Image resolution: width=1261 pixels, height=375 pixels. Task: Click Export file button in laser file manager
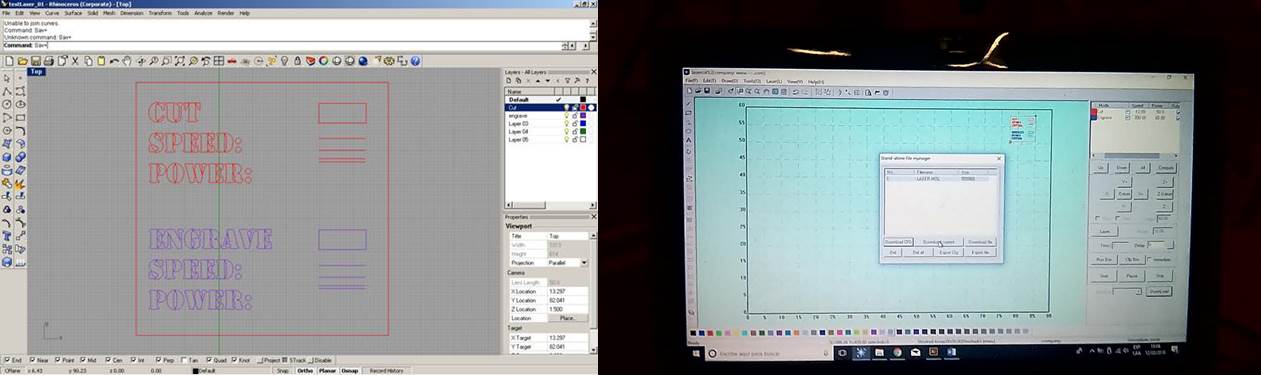coord(980,252)
